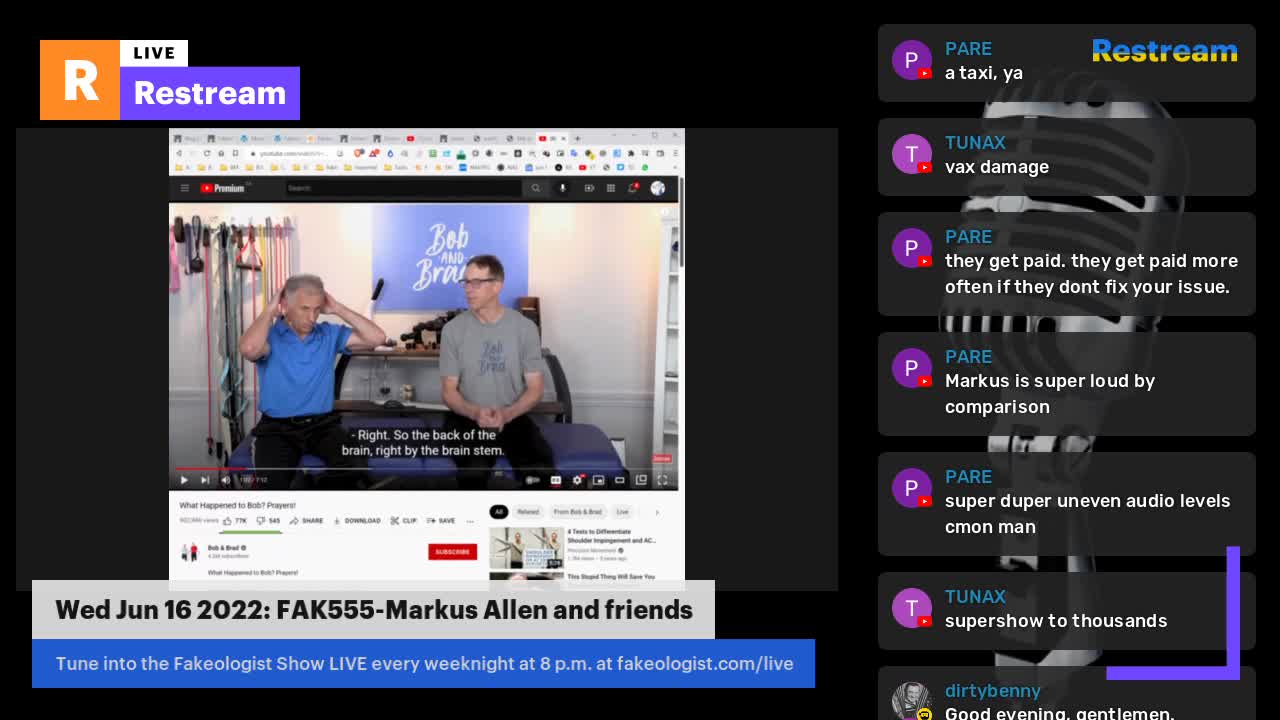Image resolution: width=1280 pixels, height=720 pixels.
Task: Click the Restream logo in the top-left
Action: [x=170, y=80]
